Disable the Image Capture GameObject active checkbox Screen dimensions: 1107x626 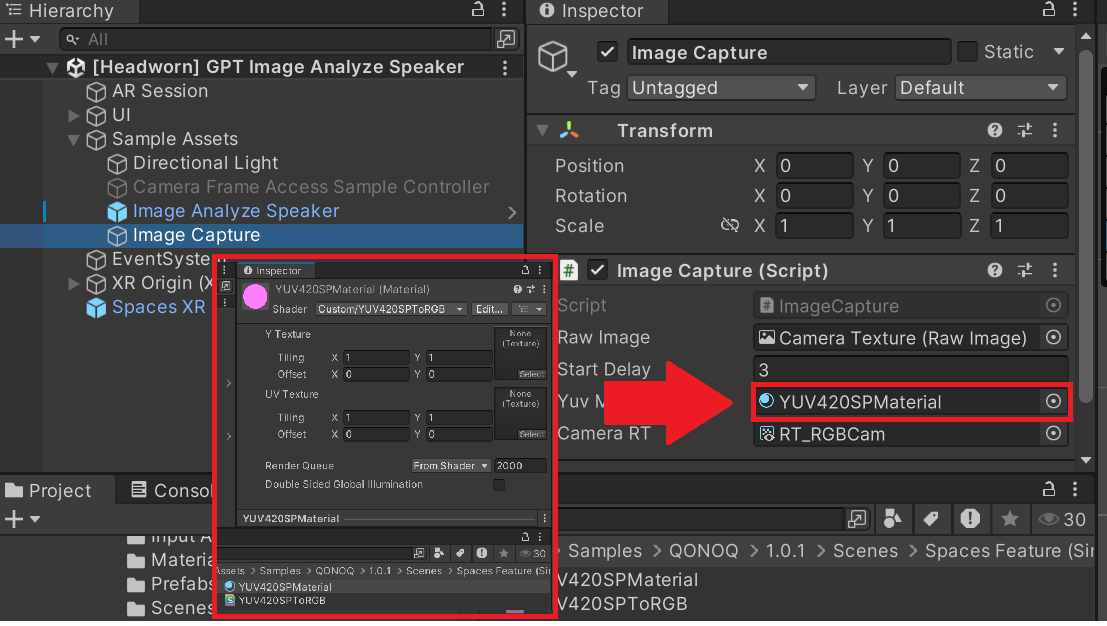tap(606, 53)
